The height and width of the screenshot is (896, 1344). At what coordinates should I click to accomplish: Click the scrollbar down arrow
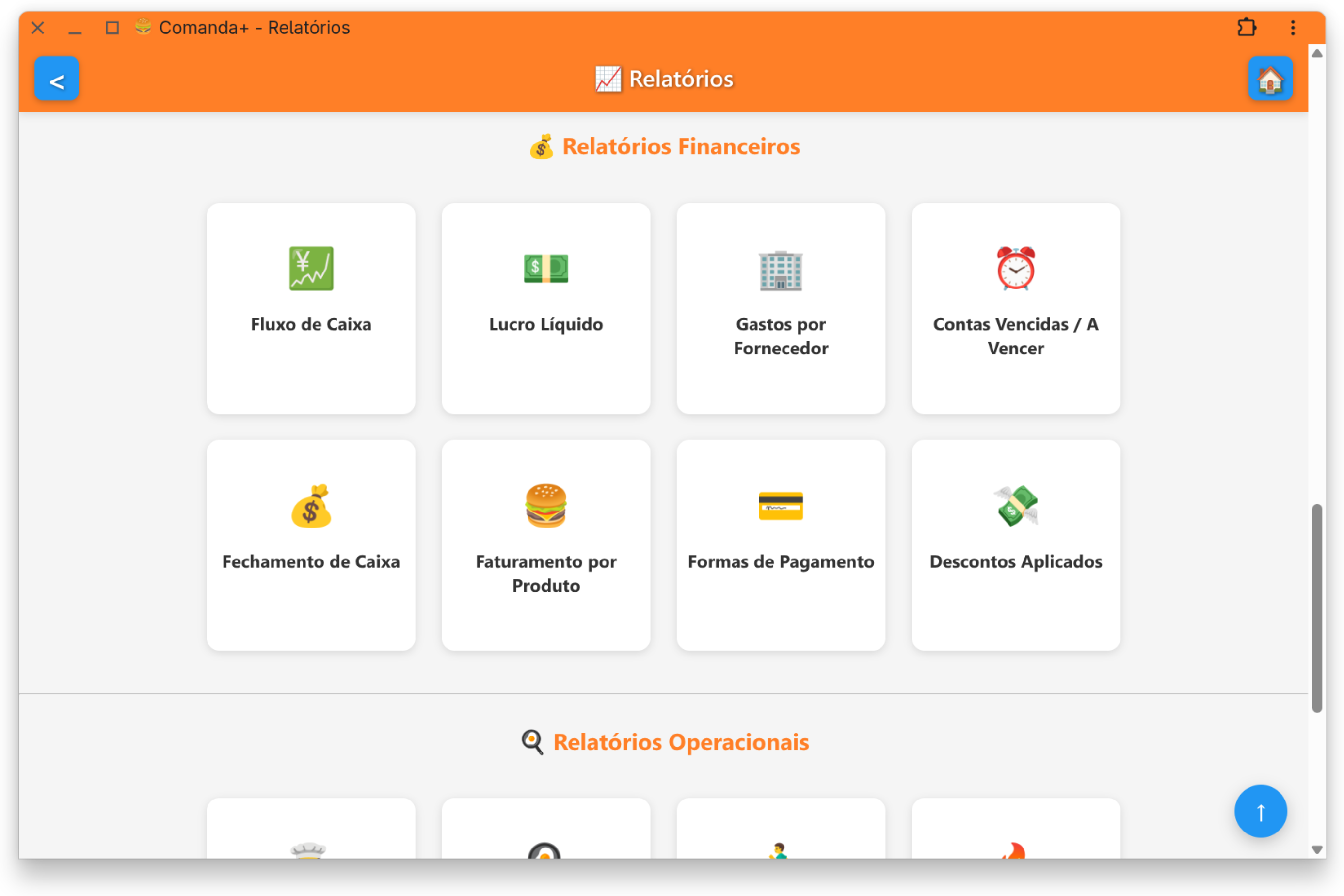coord(1316,850)
